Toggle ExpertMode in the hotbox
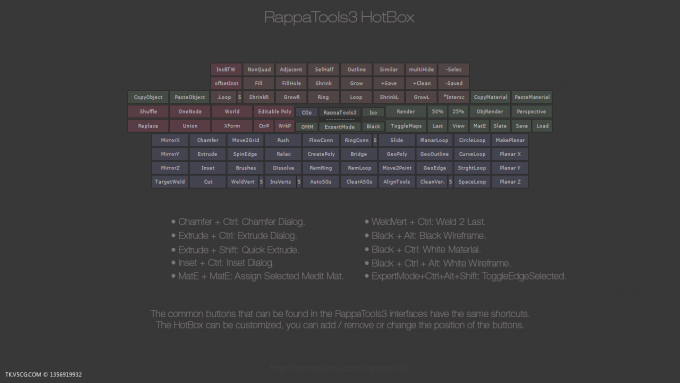 [x=340, y=127]
